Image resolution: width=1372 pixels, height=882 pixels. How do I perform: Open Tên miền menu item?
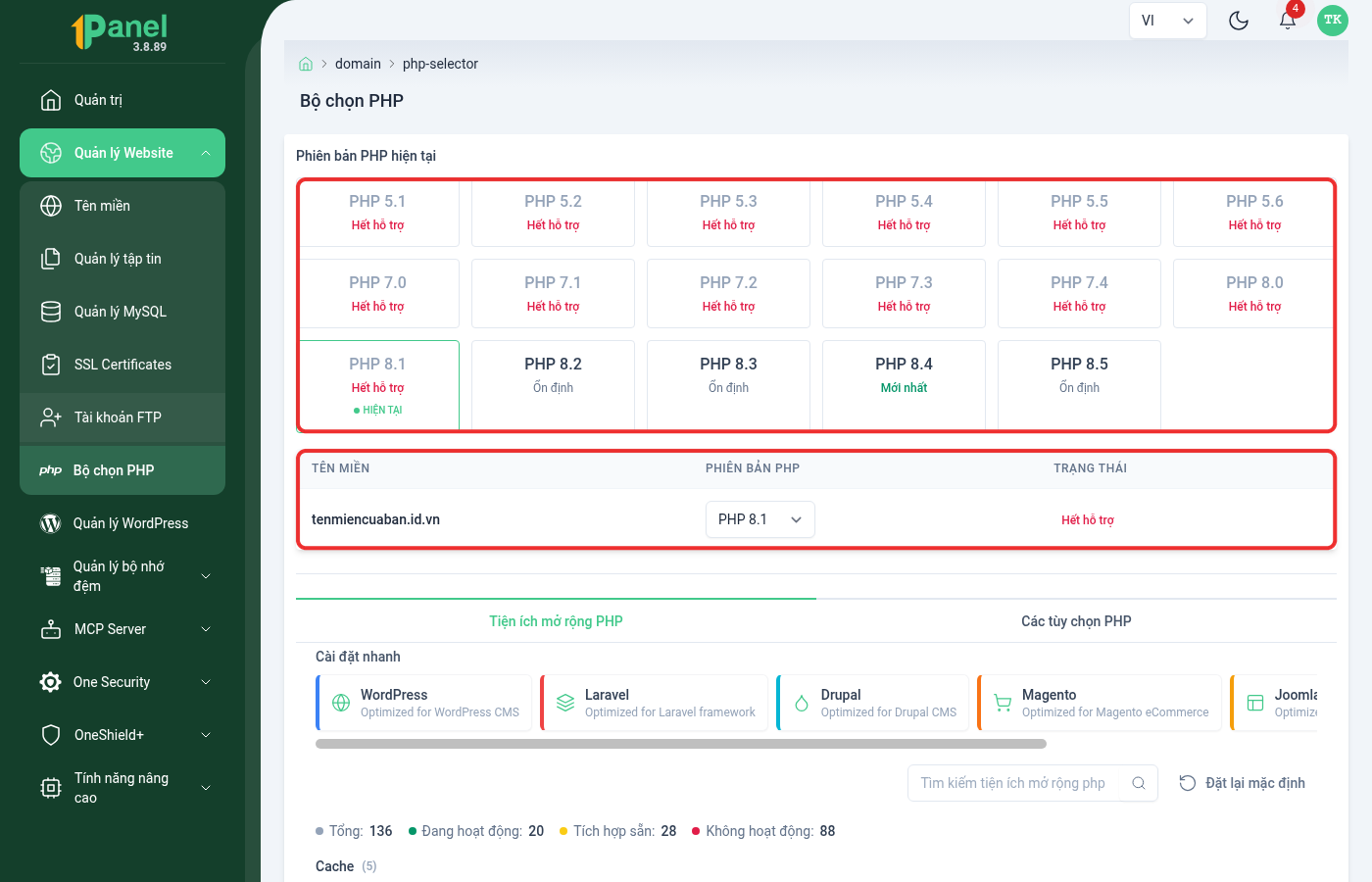click(122, 206)
